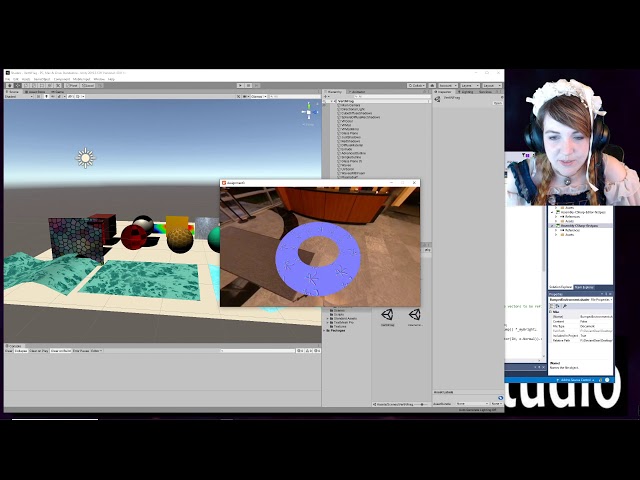
Task: Switch to the Game tab
Action: 57,91
